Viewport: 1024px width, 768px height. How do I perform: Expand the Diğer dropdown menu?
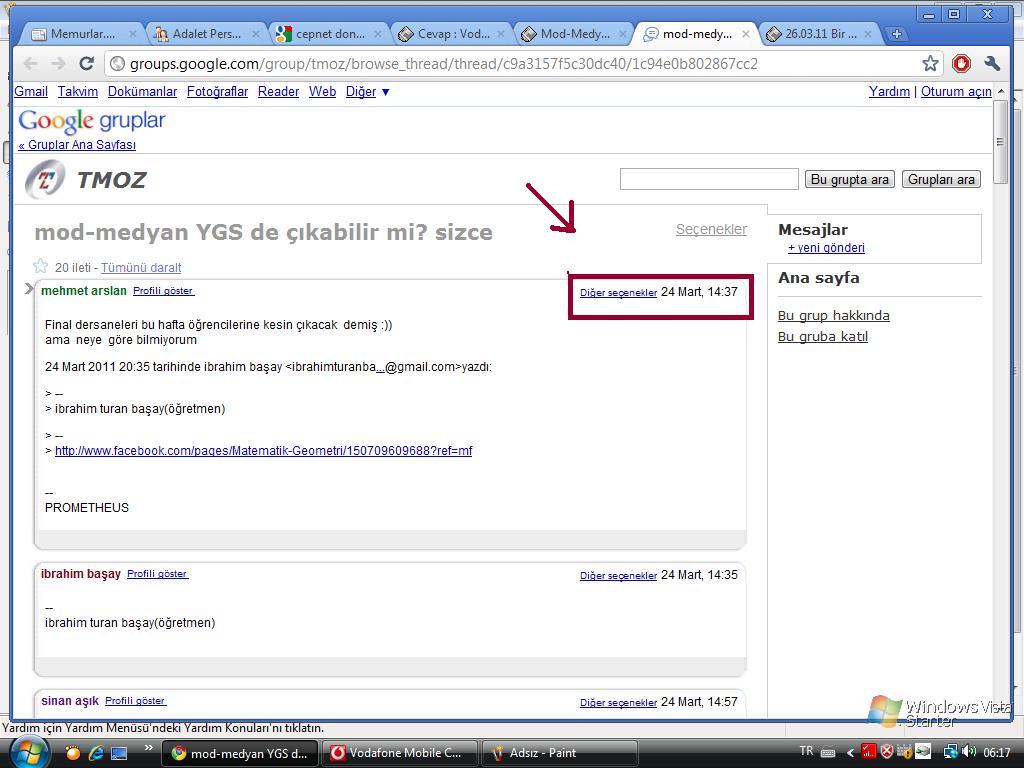coord(367,91)
